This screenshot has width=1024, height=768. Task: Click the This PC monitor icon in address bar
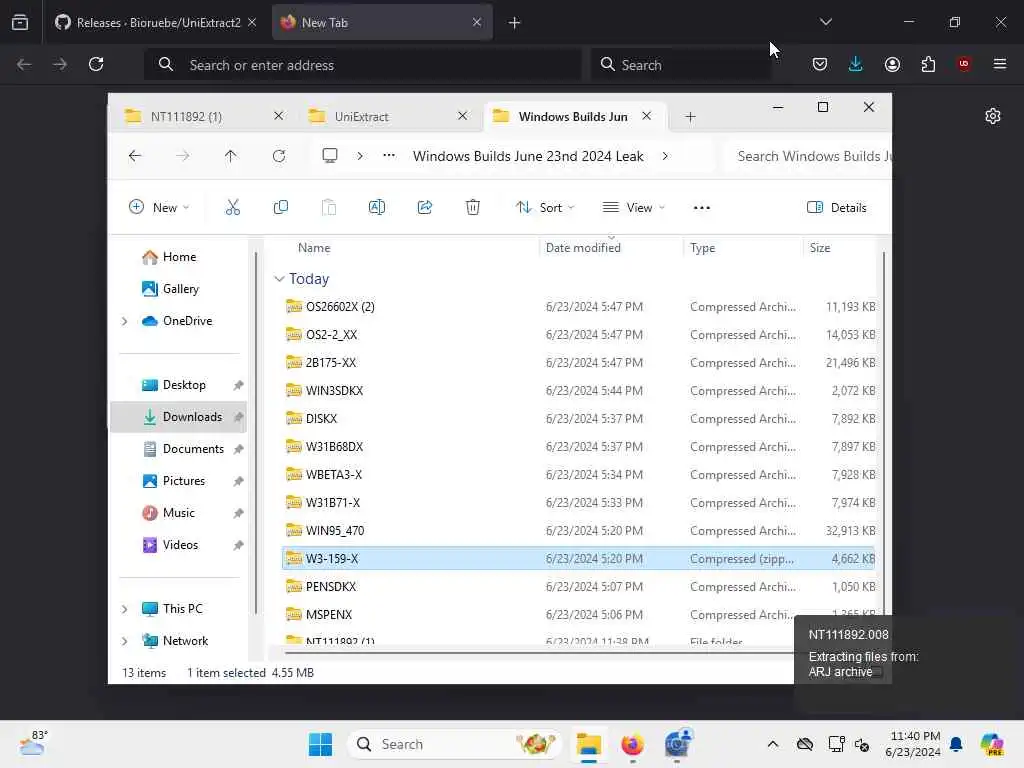[330, 155]
